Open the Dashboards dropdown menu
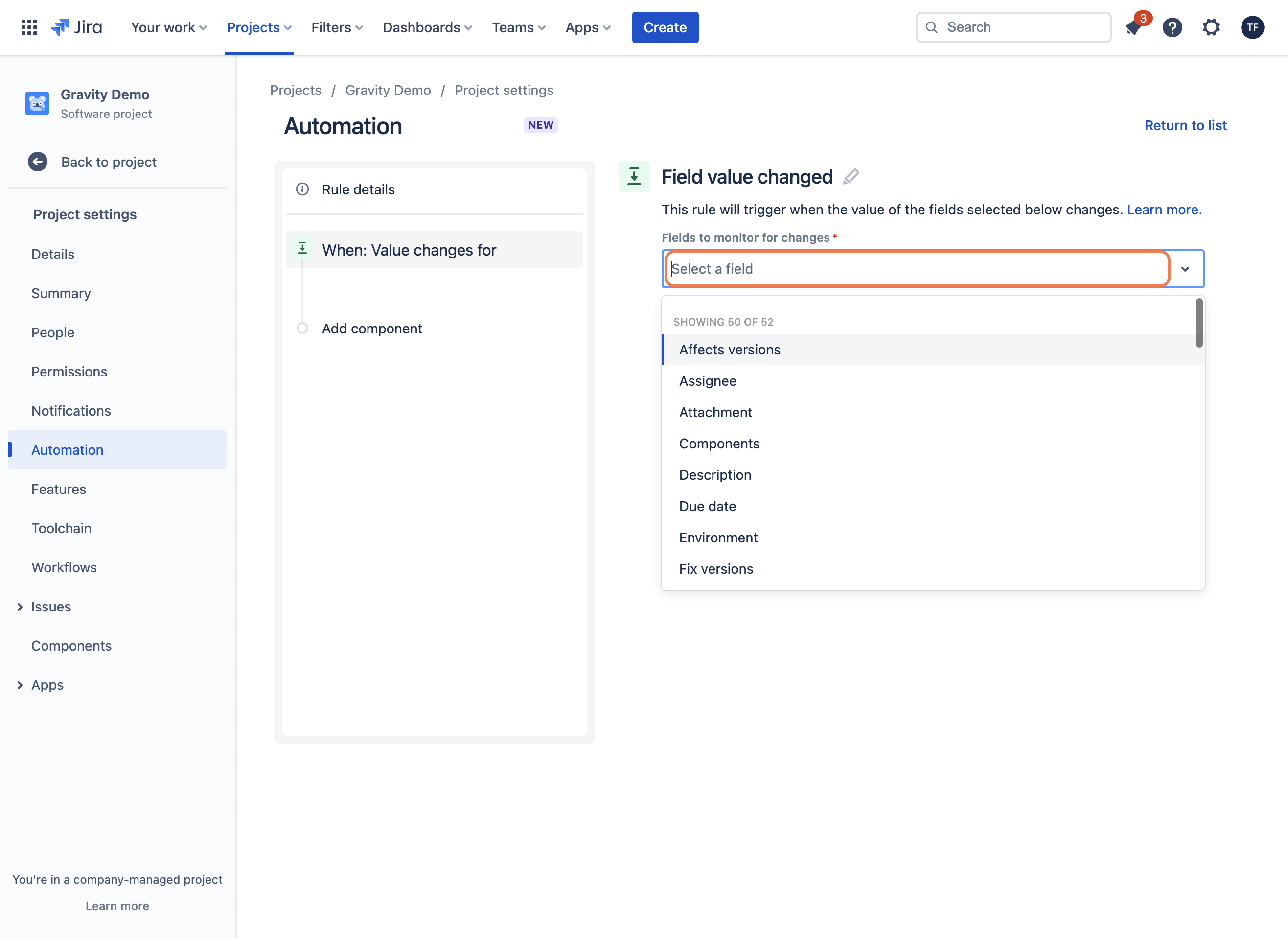The width and height of the screenshot is (1288, 939). pyautogui.click(x=427, y=27)
